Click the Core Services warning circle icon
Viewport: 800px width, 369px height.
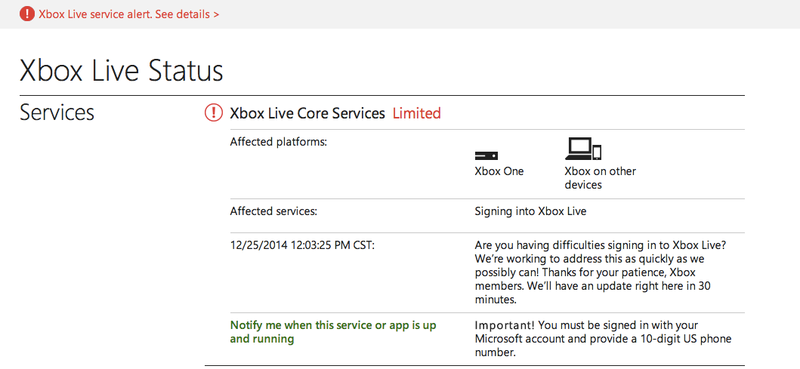point(213,113)
